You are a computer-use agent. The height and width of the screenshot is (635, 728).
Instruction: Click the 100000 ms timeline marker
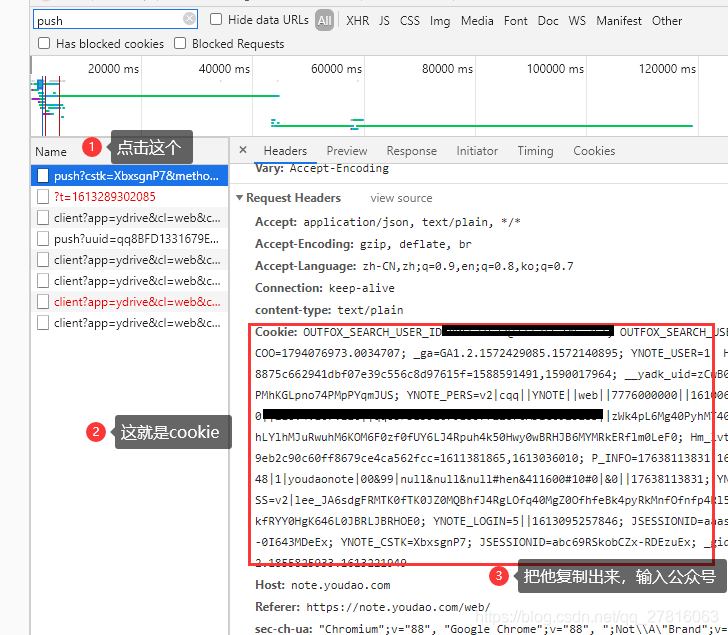point(555,69)
